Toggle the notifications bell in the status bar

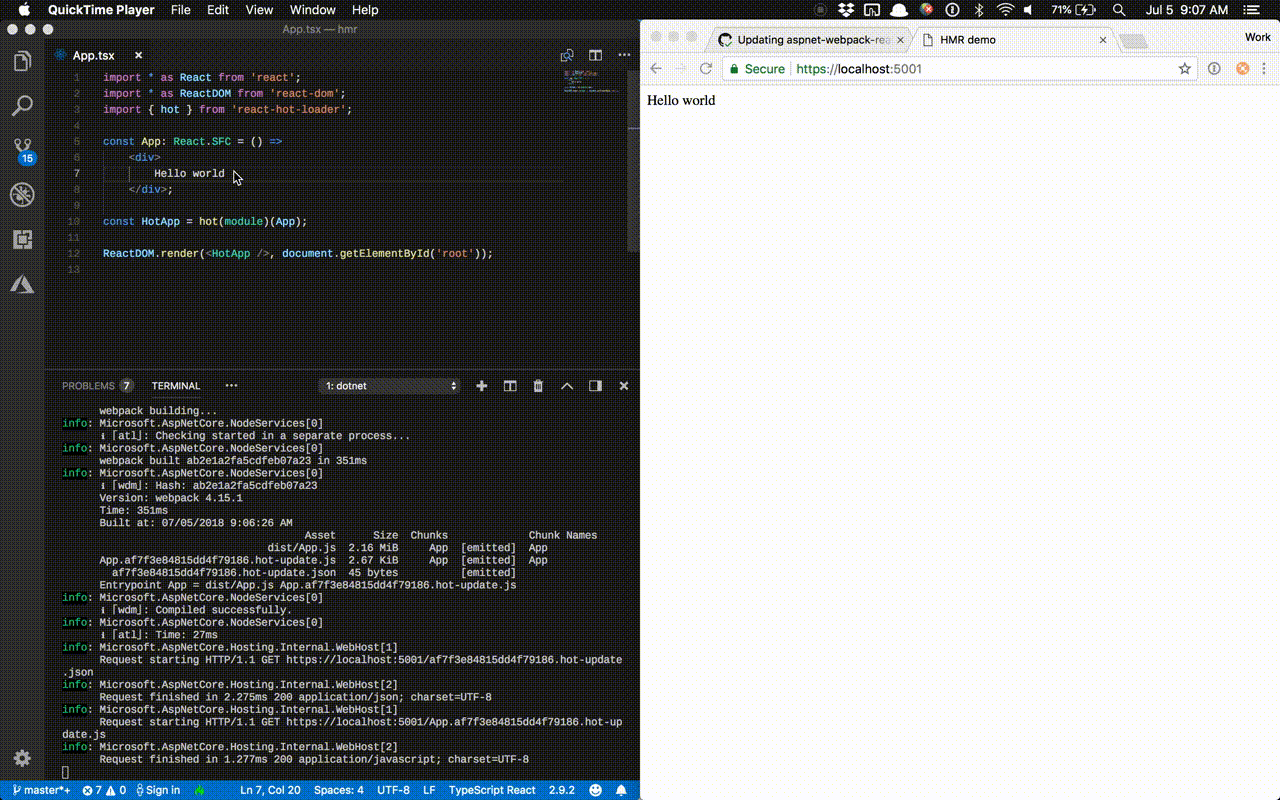click(x=621, y=790)
